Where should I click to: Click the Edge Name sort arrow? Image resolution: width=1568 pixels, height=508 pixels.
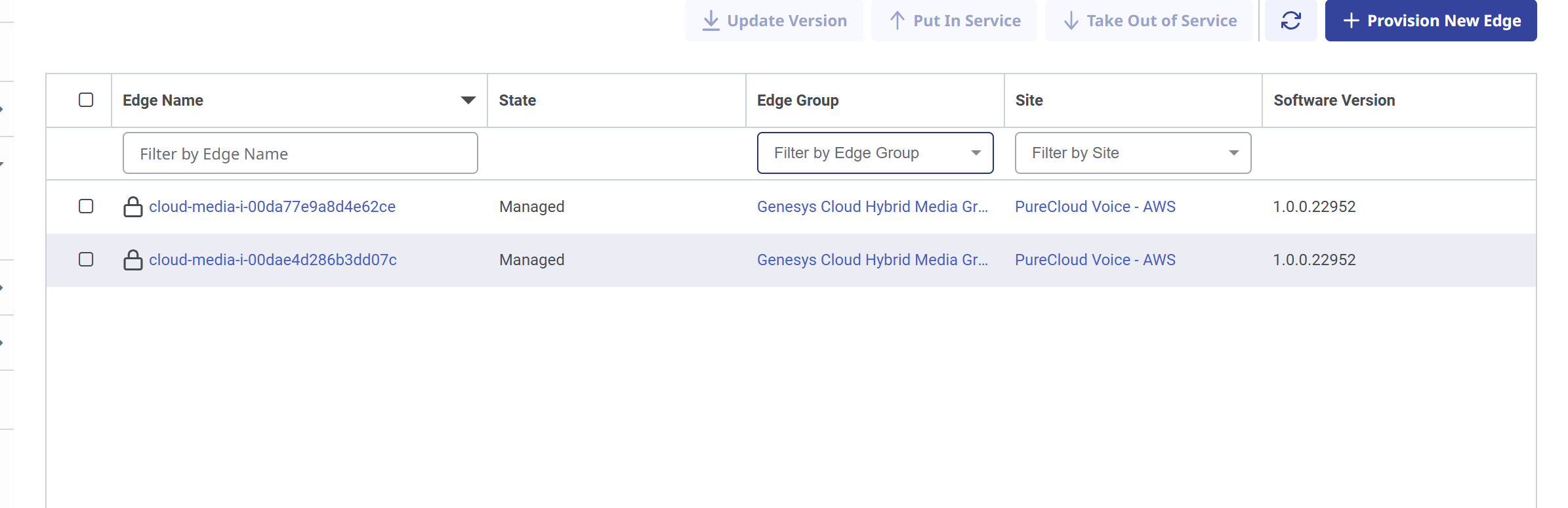coord(468,100)
